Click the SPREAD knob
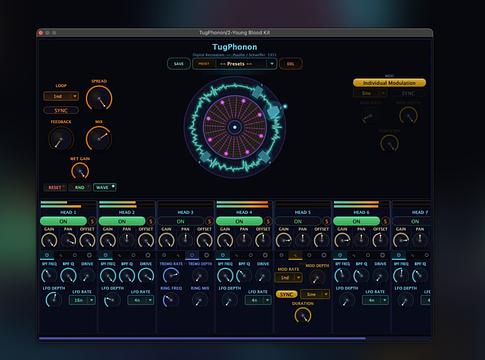Image resolution: width=485 pixels, height=360 pixels. point(99,98)
